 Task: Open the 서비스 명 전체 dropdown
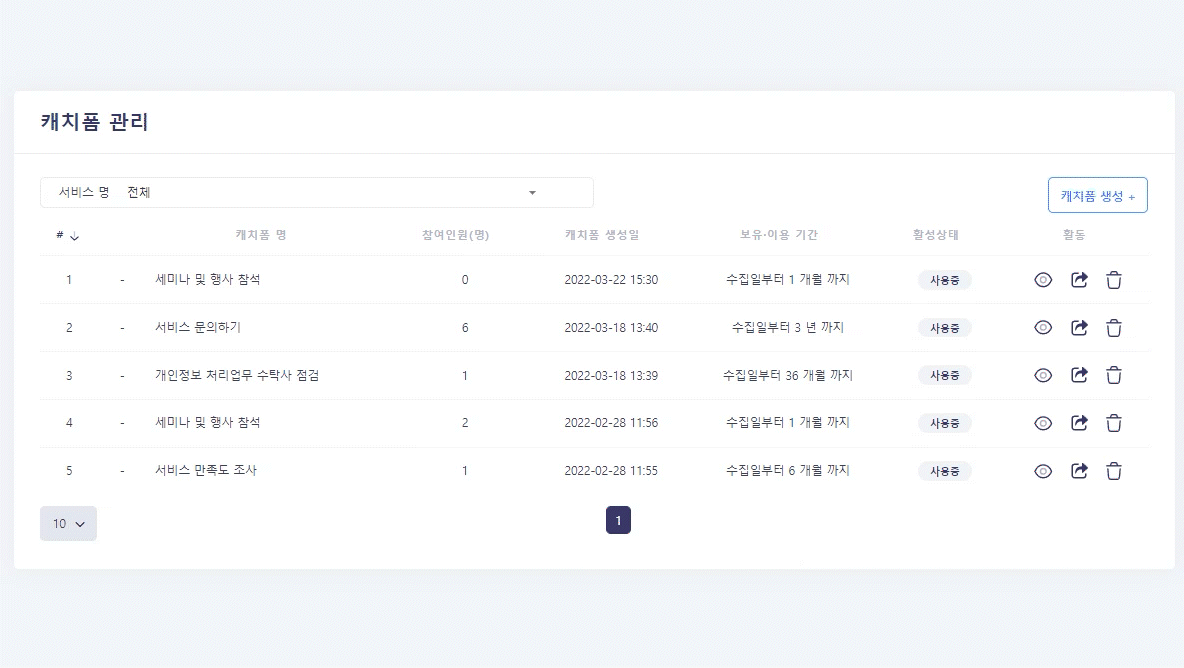(x=316, y=192)
